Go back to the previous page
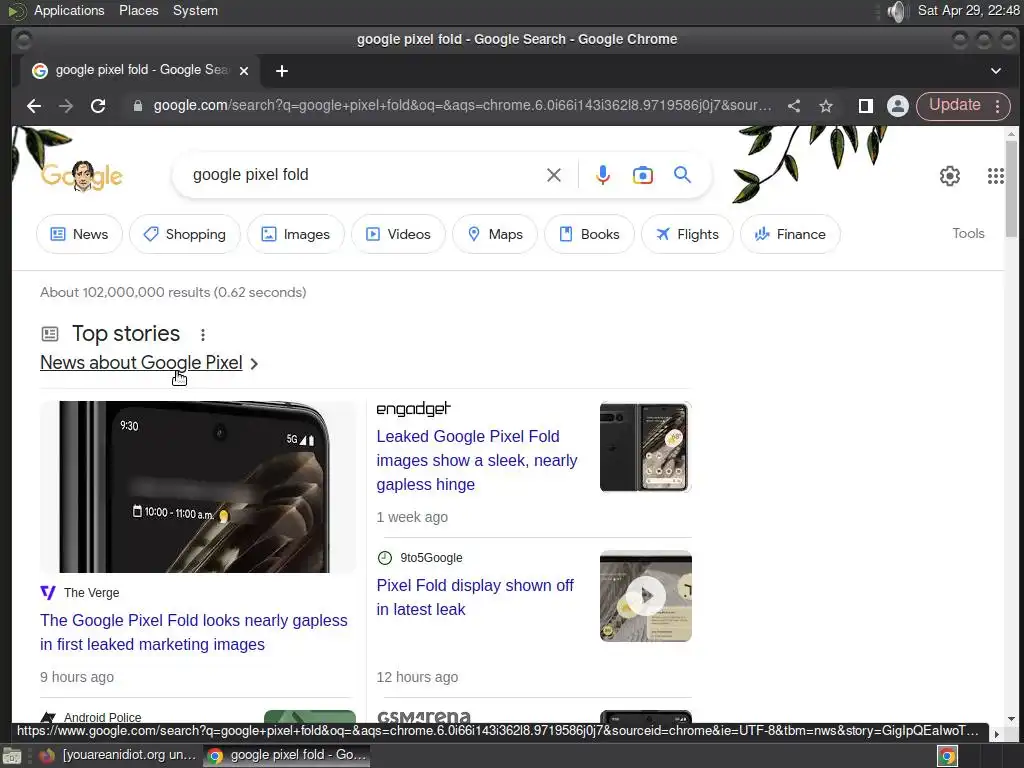Viewport: 1024px width, 768px height. (34, 106)
